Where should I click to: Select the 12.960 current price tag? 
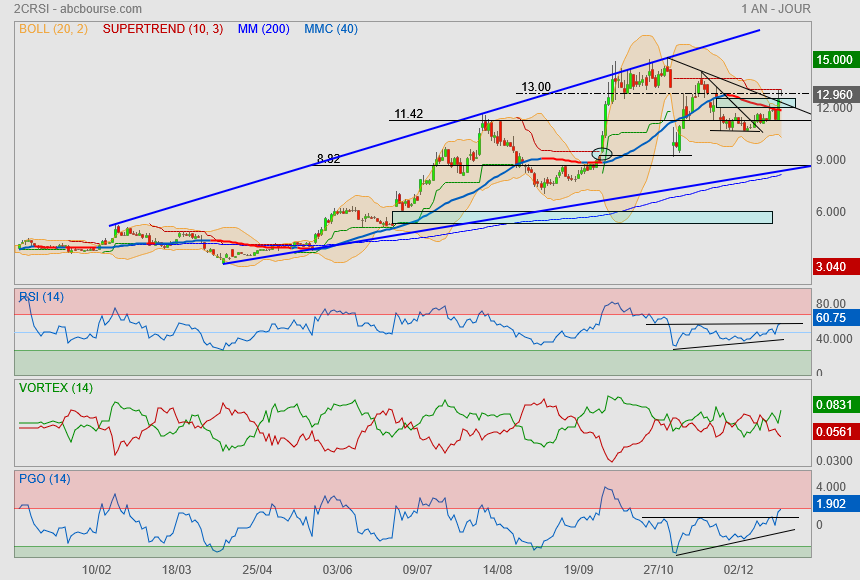pos(834,95)
